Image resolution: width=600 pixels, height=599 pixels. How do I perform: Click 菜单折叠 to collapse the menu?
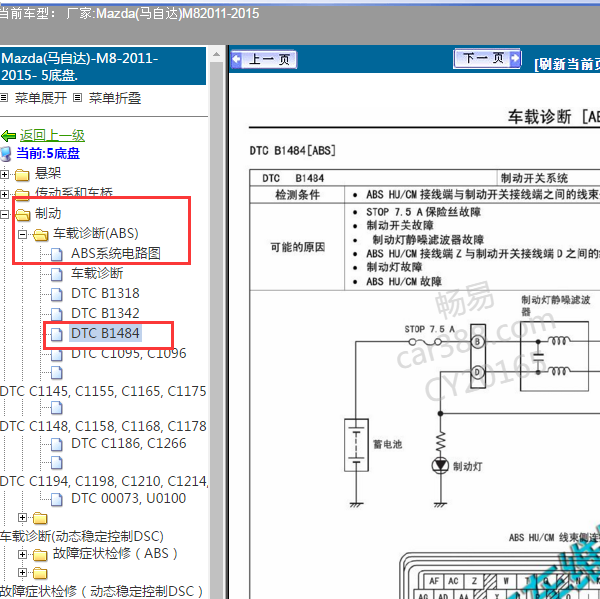[x=115, y=98]
